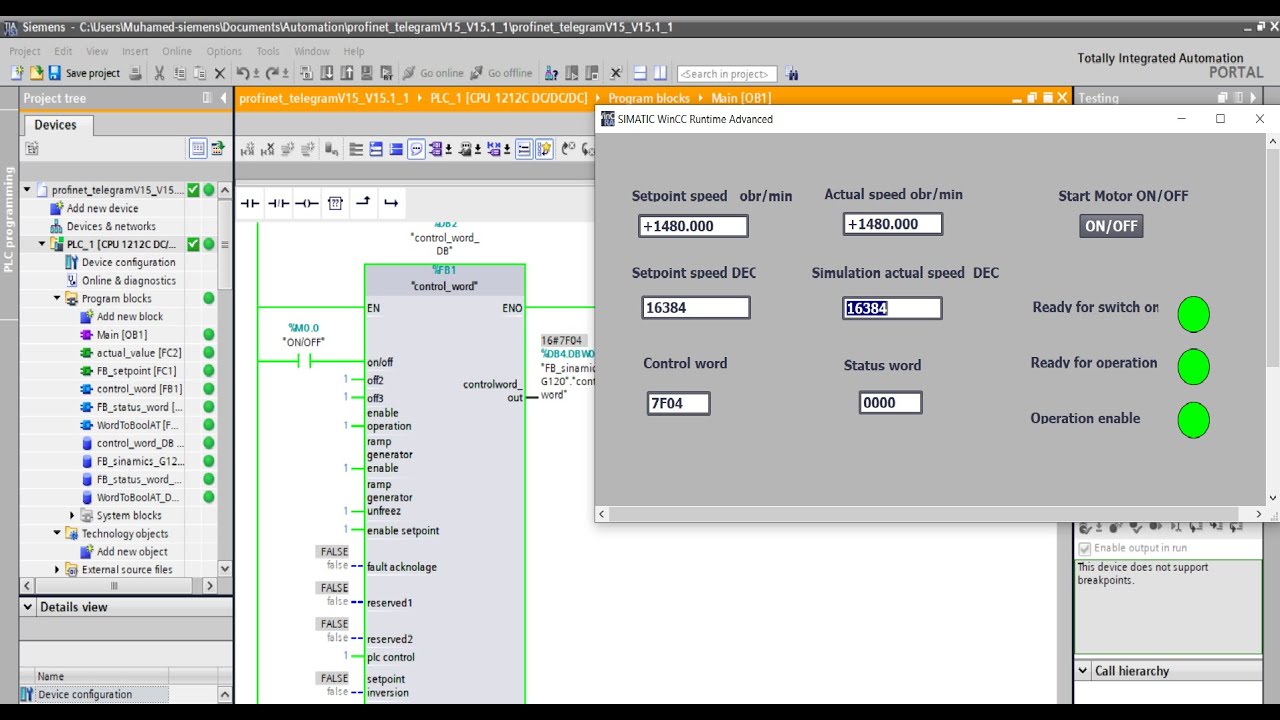The image size is (1280, 720).
Task: Insert an empty box instruction
Action: tap(335, 203)
